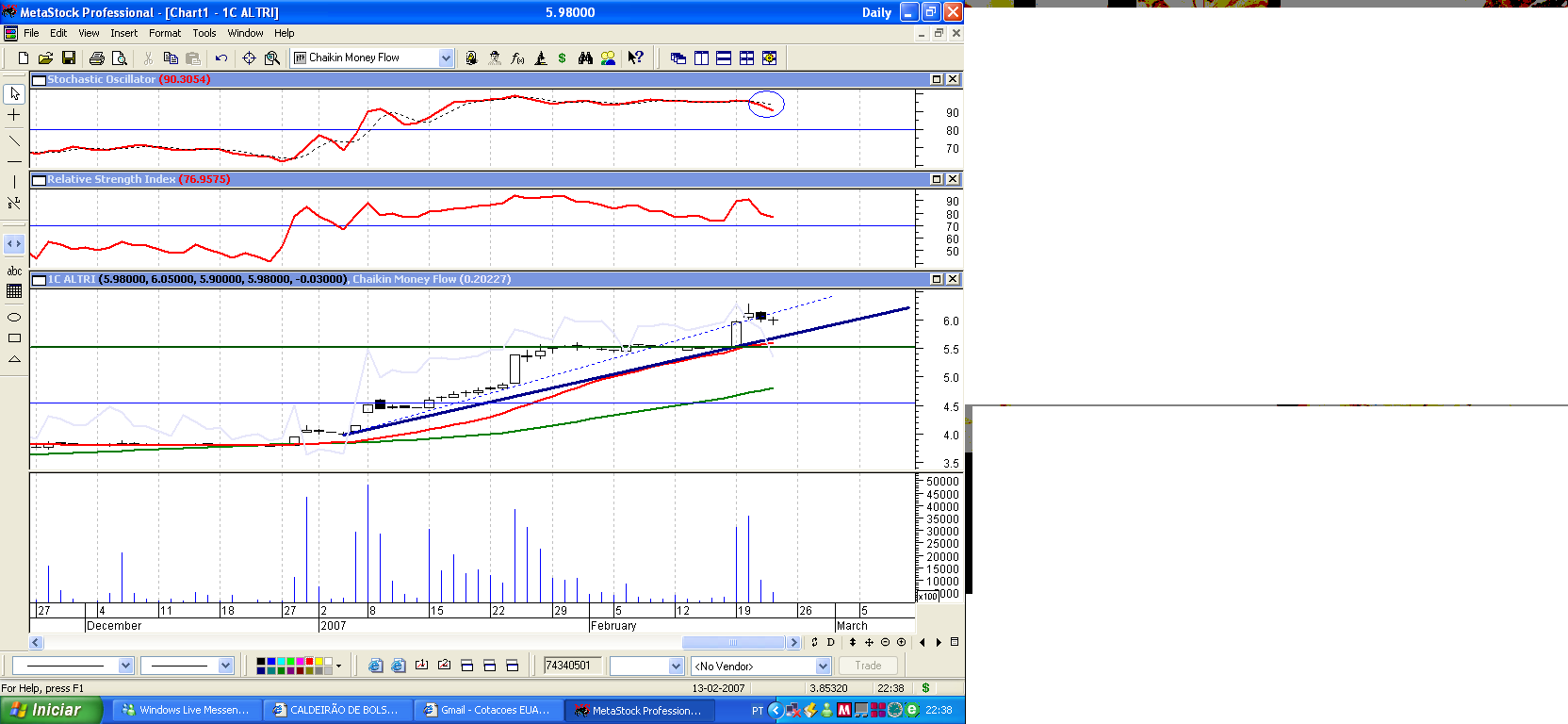The image size is (1568, 724).
Task: Select the Ellipse drawing tool
Action: tap(14, 317)
